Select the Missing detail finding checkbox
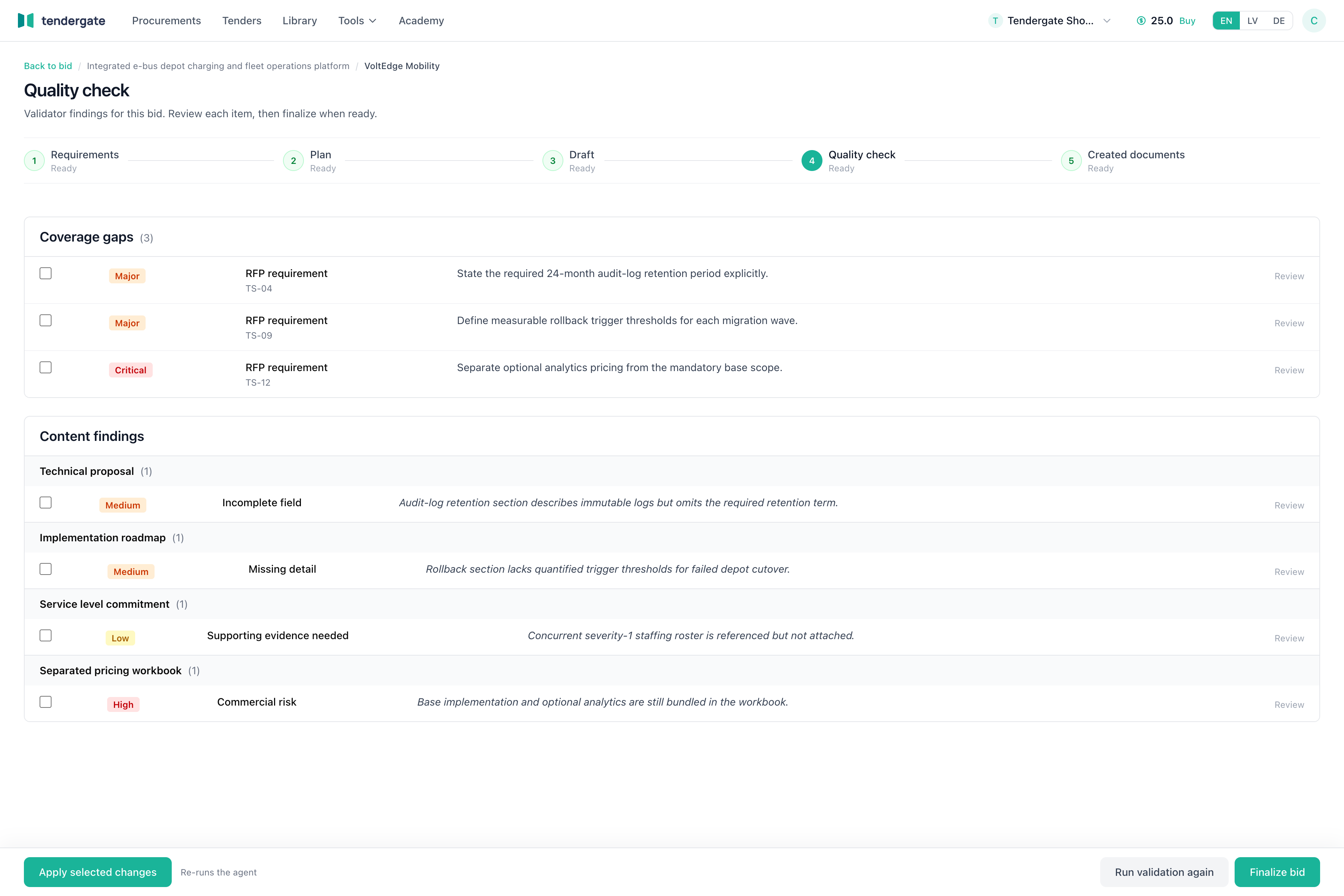Viewport: 1344px width, 896px height. [46, 569]
